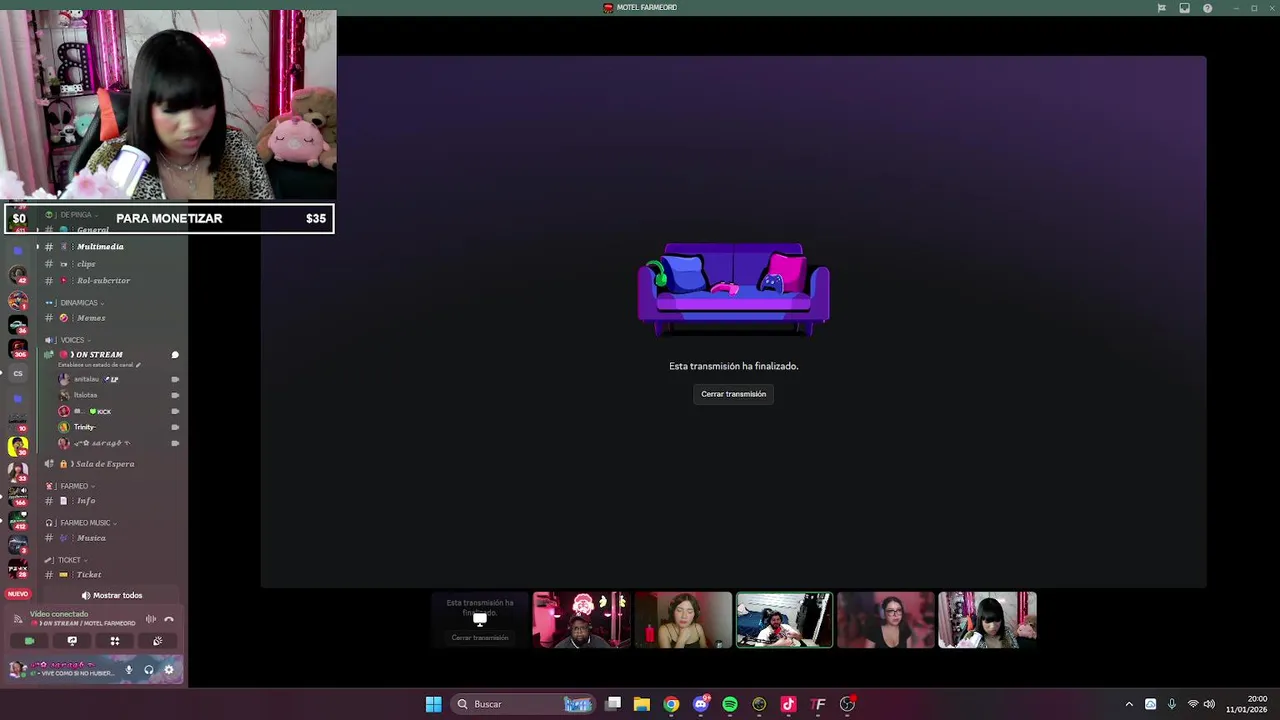This screenshot has height=720, width=1280.
Task: Open Windows Start menu
Action: pyautogui.click(x=433, y=704)
